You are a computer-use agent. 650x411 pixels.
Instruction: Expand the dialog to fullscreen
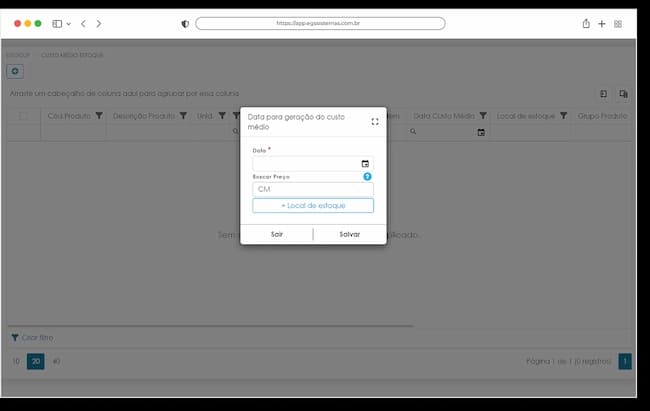pos(375,122)
